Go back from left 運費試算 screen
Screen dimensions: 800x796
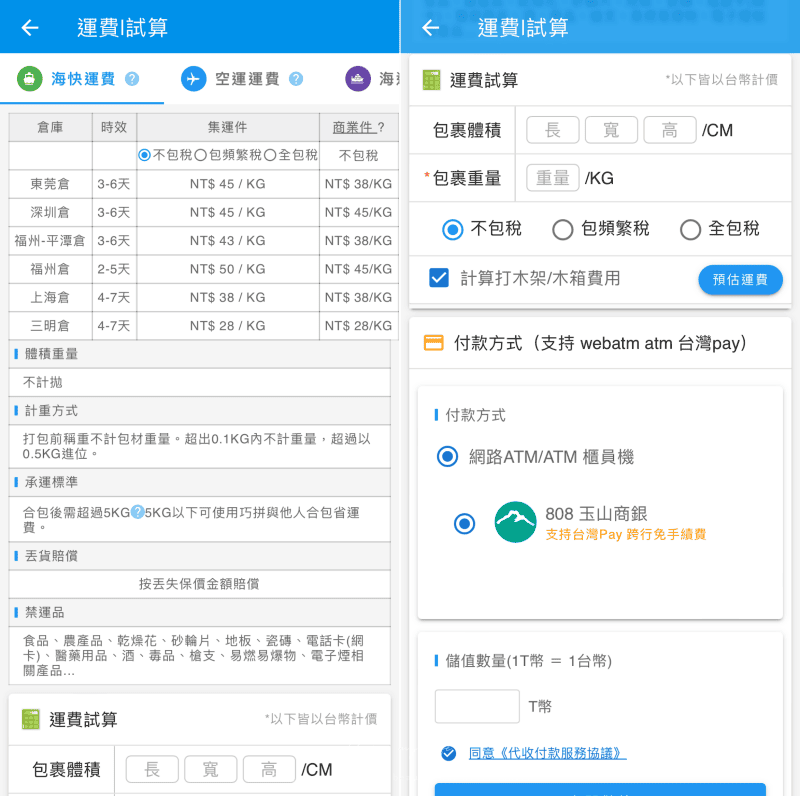click(30, 27)
